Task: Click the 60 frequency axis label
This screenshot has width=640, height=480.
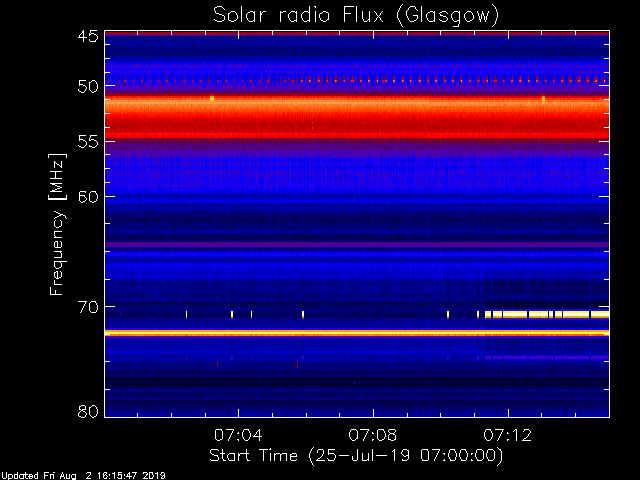Action: tap(88, 197)
